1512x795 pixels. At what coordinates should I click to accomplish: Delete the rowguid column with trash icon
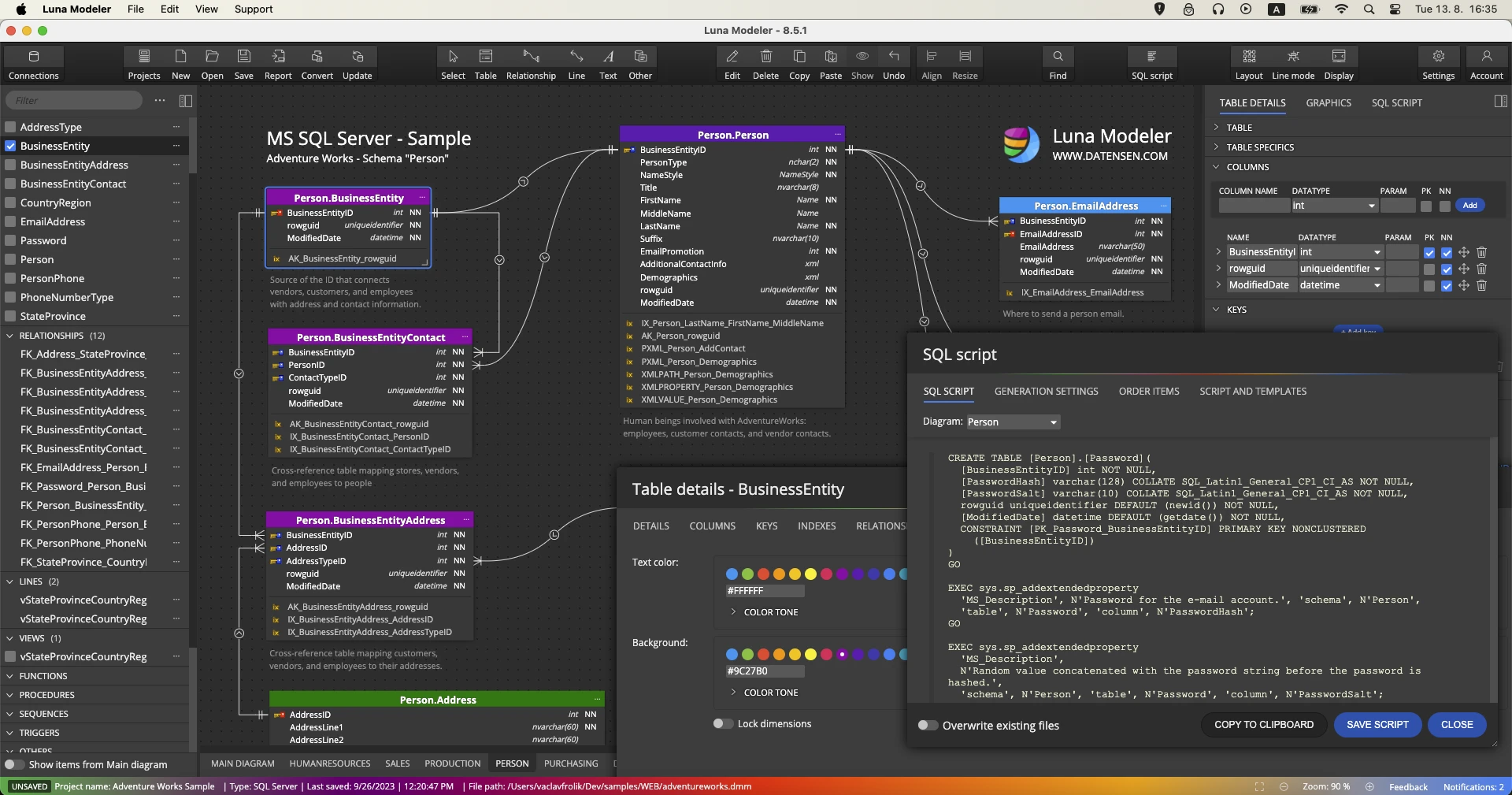coord(1481,269)
